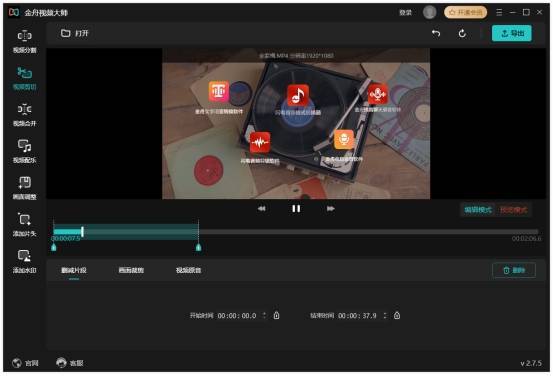Click the undo arrow icon

click(436, 34)
